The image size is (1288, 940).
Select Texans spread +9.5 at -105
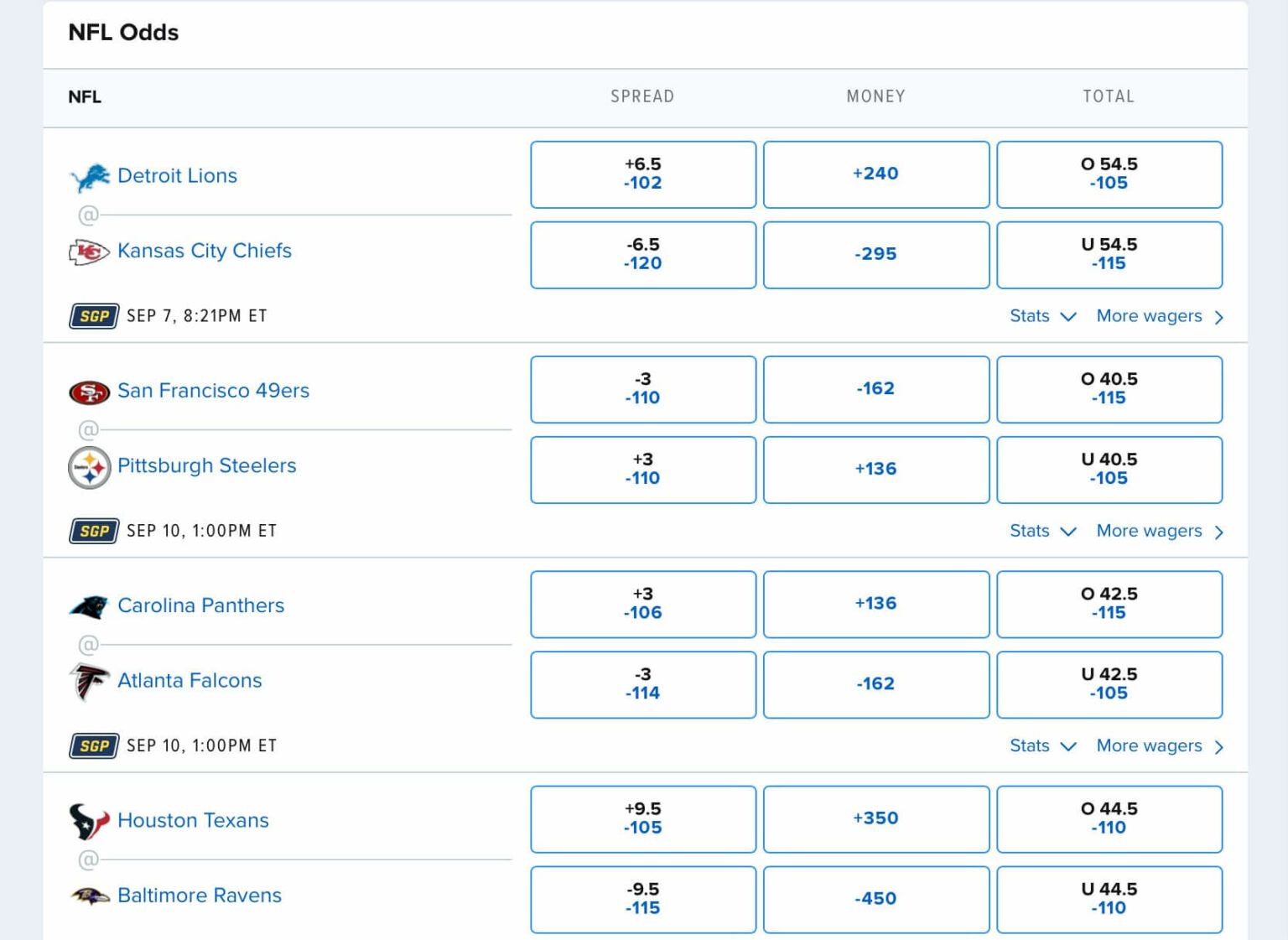coord(643,819)
